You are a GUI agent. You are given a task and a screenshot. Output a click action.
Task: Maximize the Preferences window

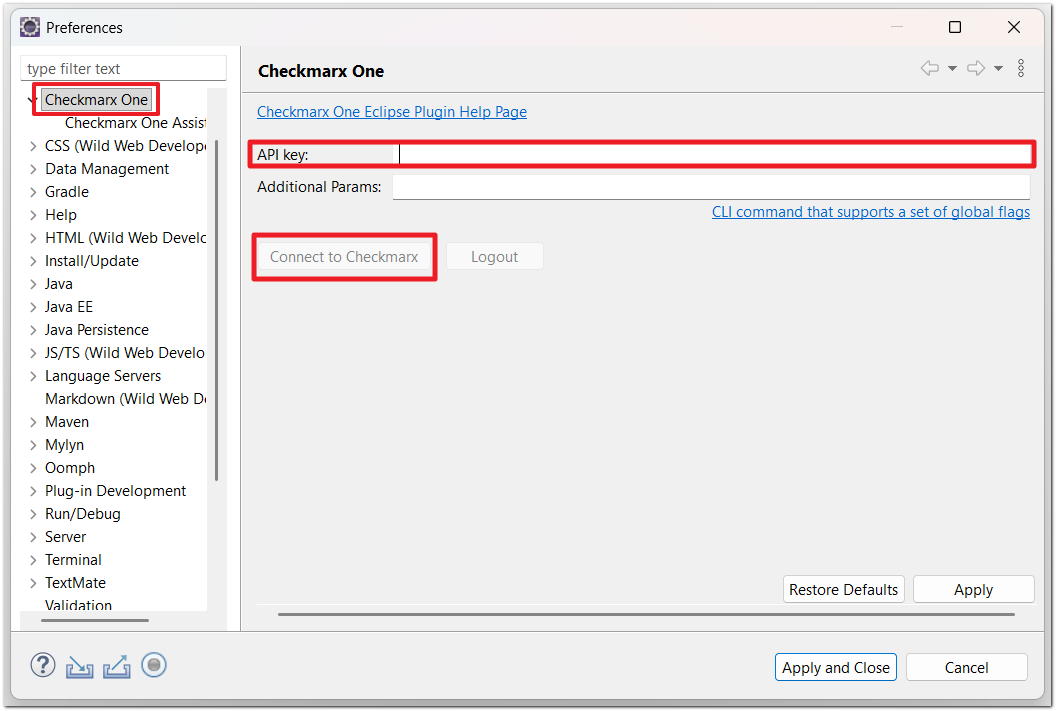[954, 27]
